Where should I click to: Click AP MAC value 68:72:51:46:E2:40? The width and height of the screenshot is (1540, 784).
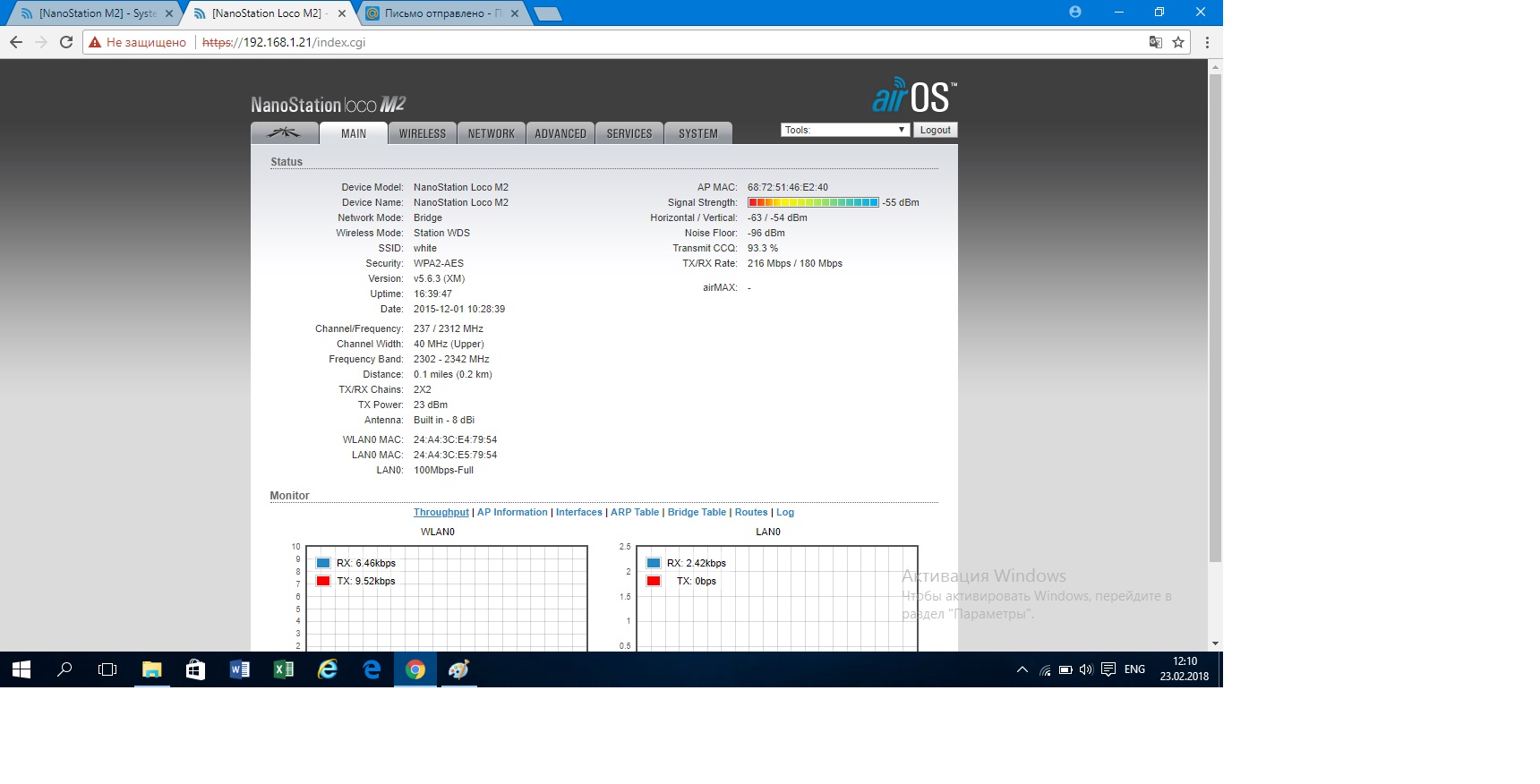click(788, 187)
